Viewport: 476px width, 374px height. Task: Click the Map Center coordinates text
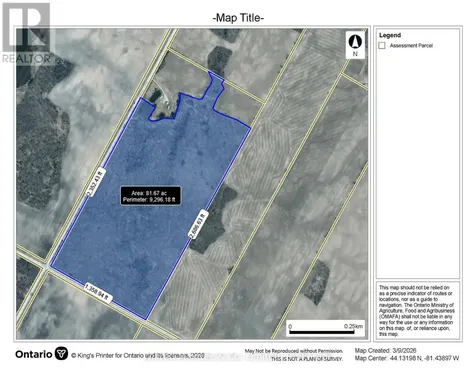click(407, 358)
